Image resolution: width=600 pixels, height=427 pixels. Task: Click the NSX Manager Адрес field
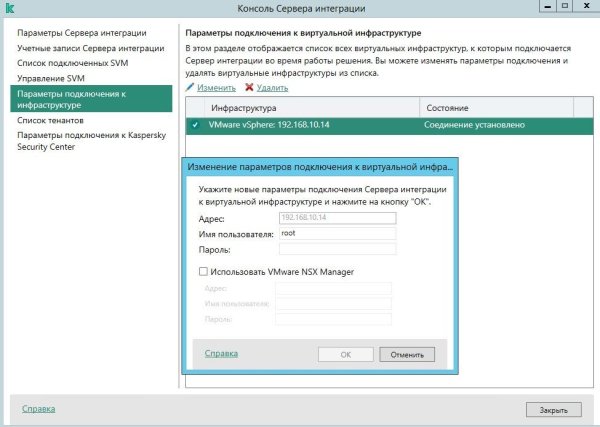tap(333, 288)
